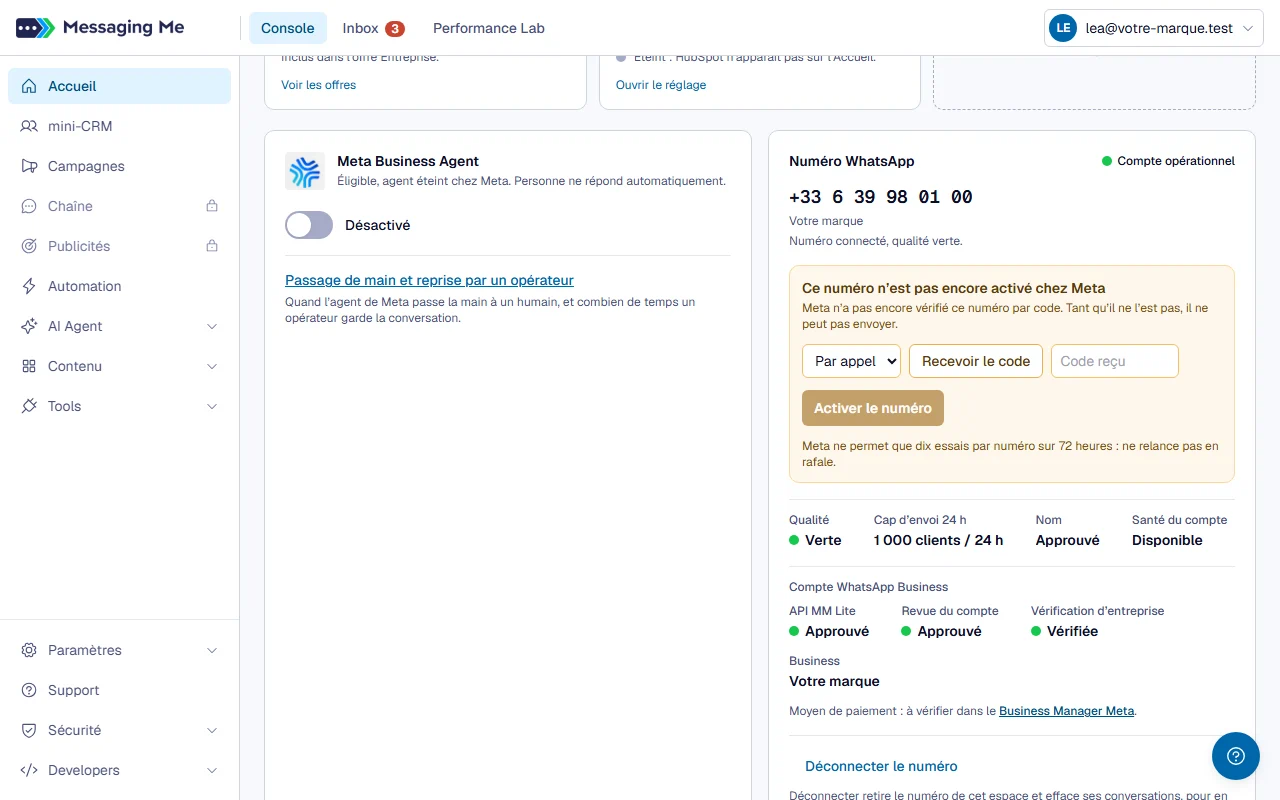Image resolution: width=1280 pixels, height=800 pixels.
Task: Click Déconnecter le numéro
Action: (881, 766)
